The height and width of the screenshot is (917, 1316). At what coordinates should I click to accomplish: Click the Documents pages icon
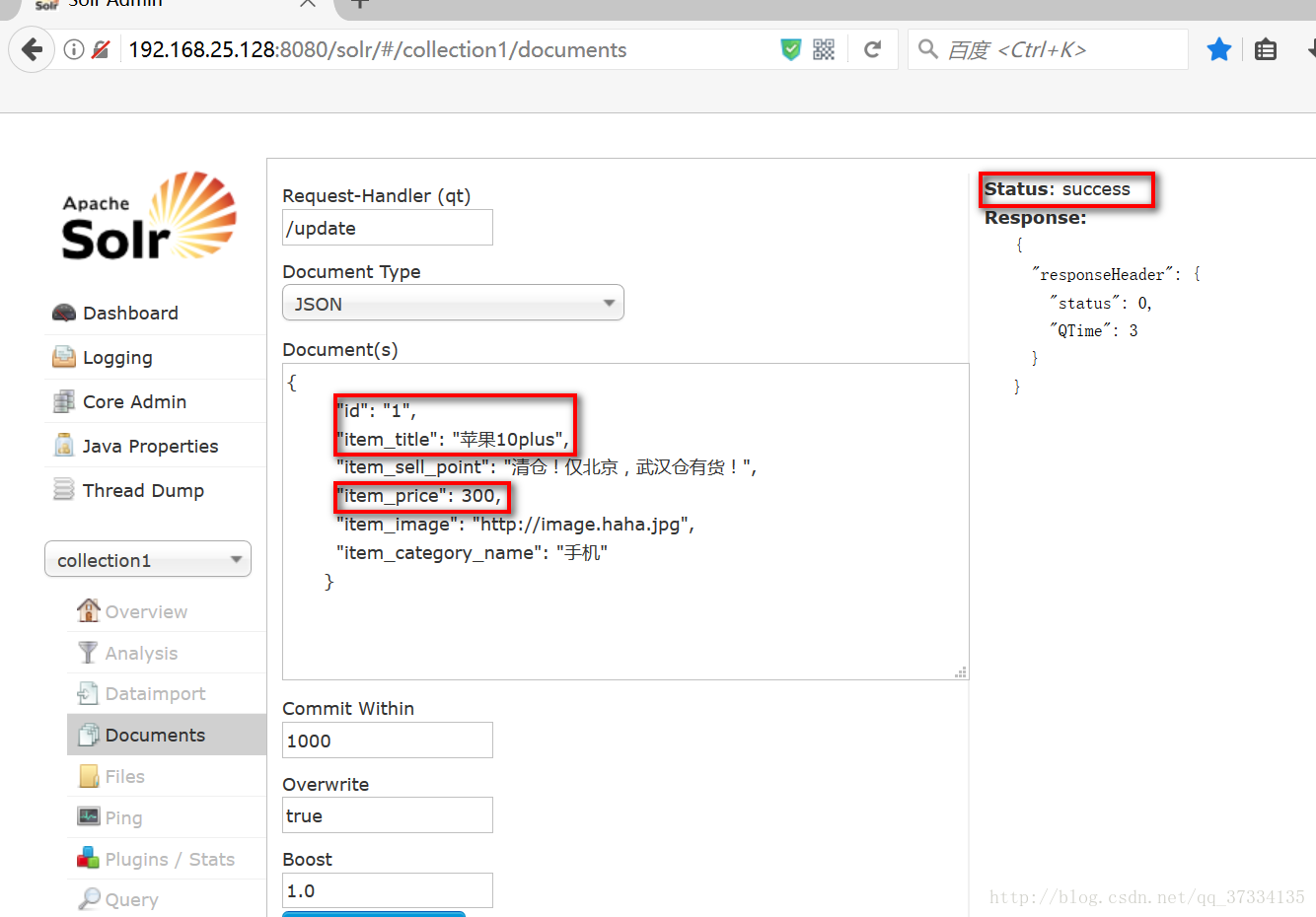[89, 735]
